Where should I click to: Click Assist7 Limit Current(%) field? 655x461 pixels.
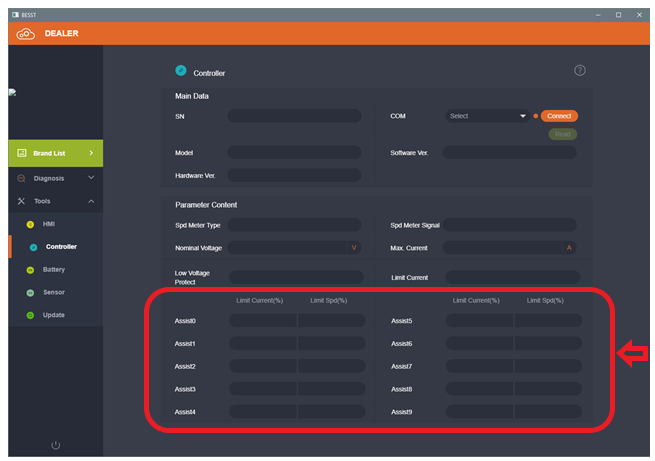pos(479,366)
